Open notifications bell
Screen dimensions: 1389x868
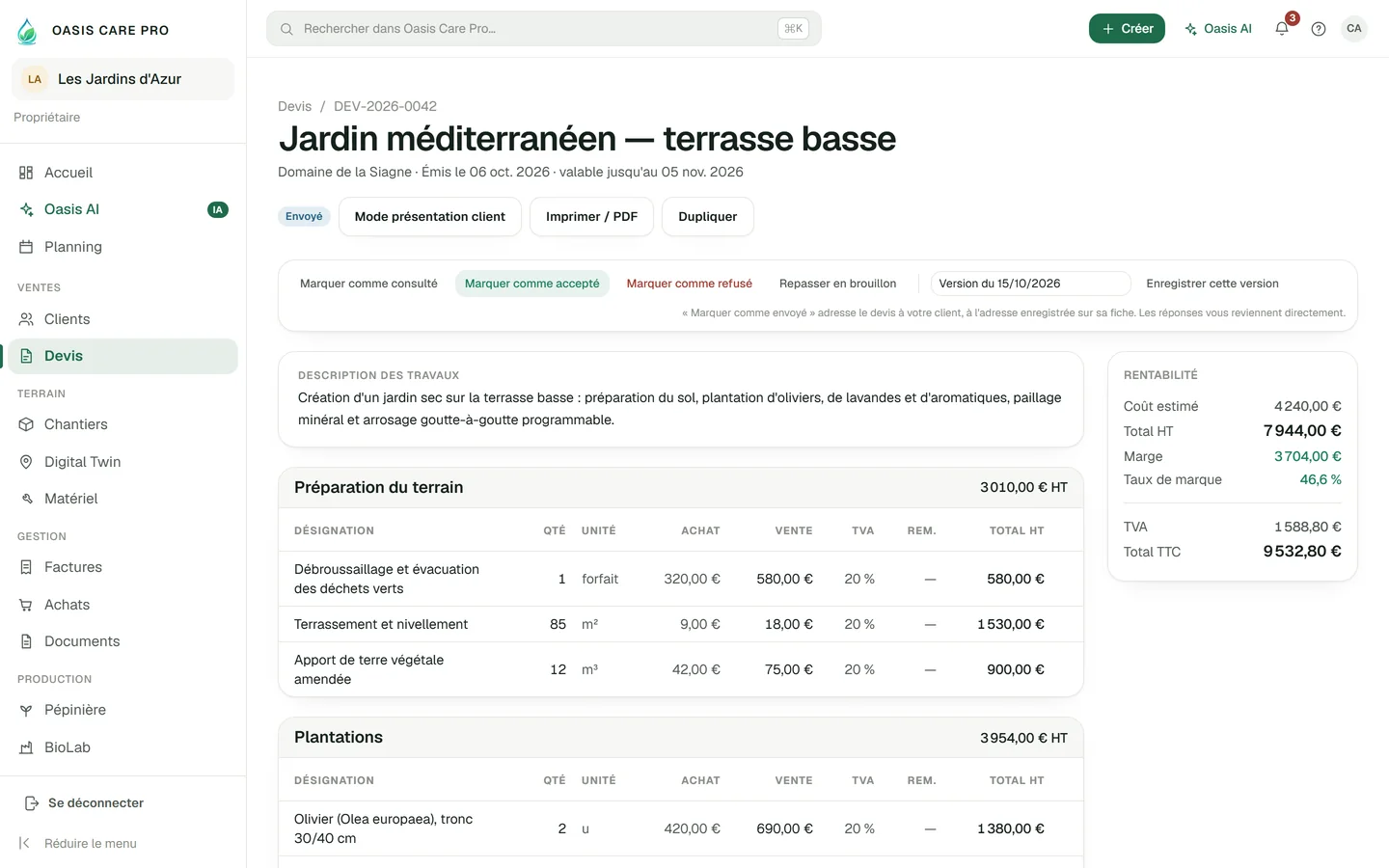point(1282,29)
